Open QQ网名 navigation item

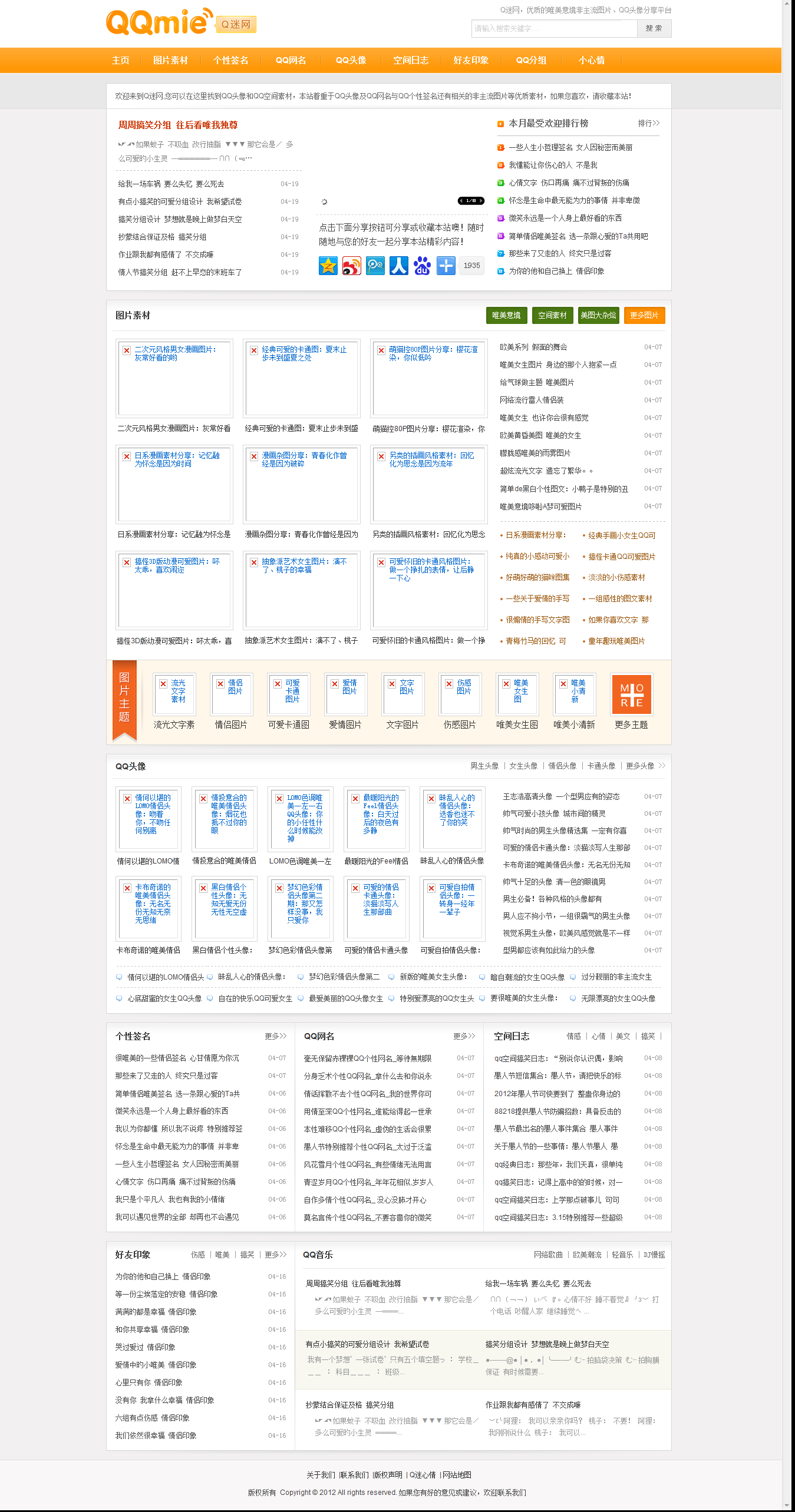tap(291, 60)
